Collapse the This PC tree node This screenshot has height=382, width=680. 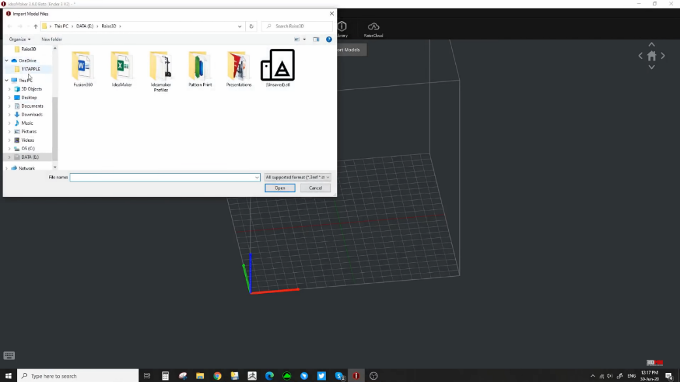point(7,80)
